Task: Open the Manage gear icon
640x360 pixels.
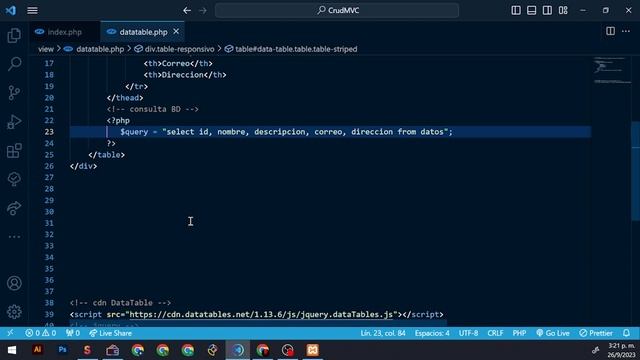Action: pos(14,311)
